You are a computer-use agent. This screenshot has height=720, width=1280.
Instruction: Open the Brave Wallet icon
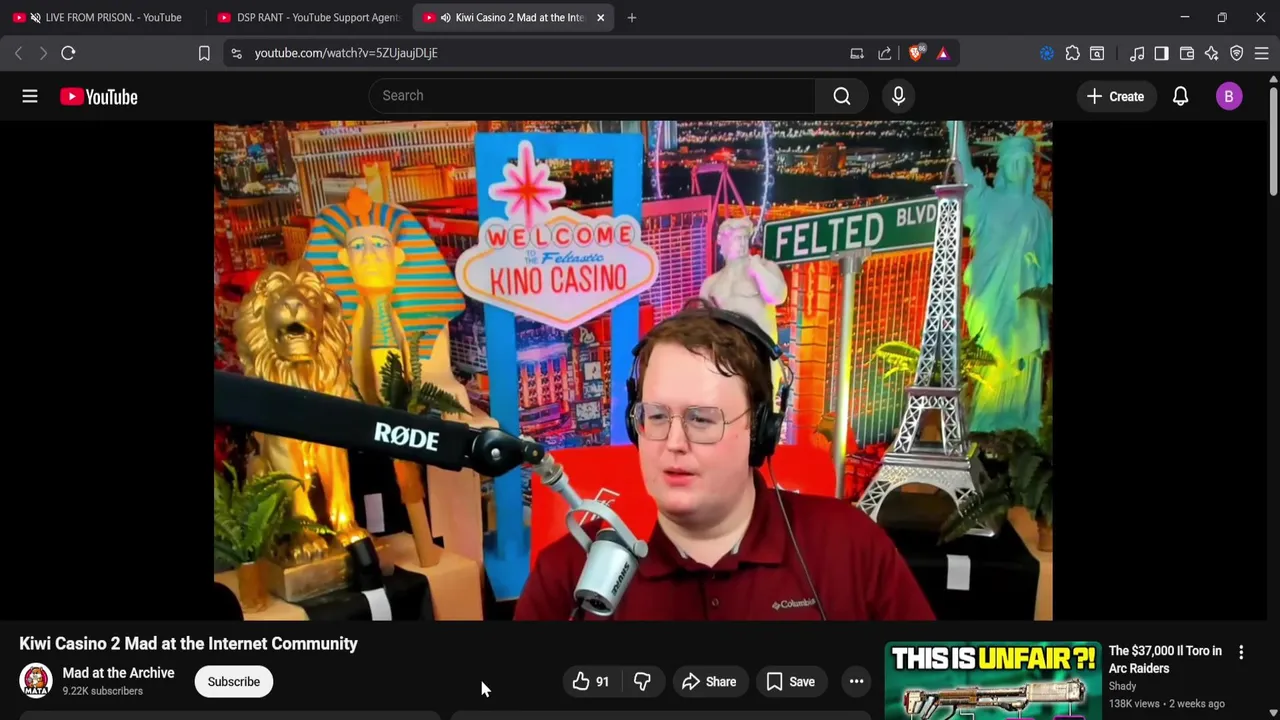tap(1187, 53)
